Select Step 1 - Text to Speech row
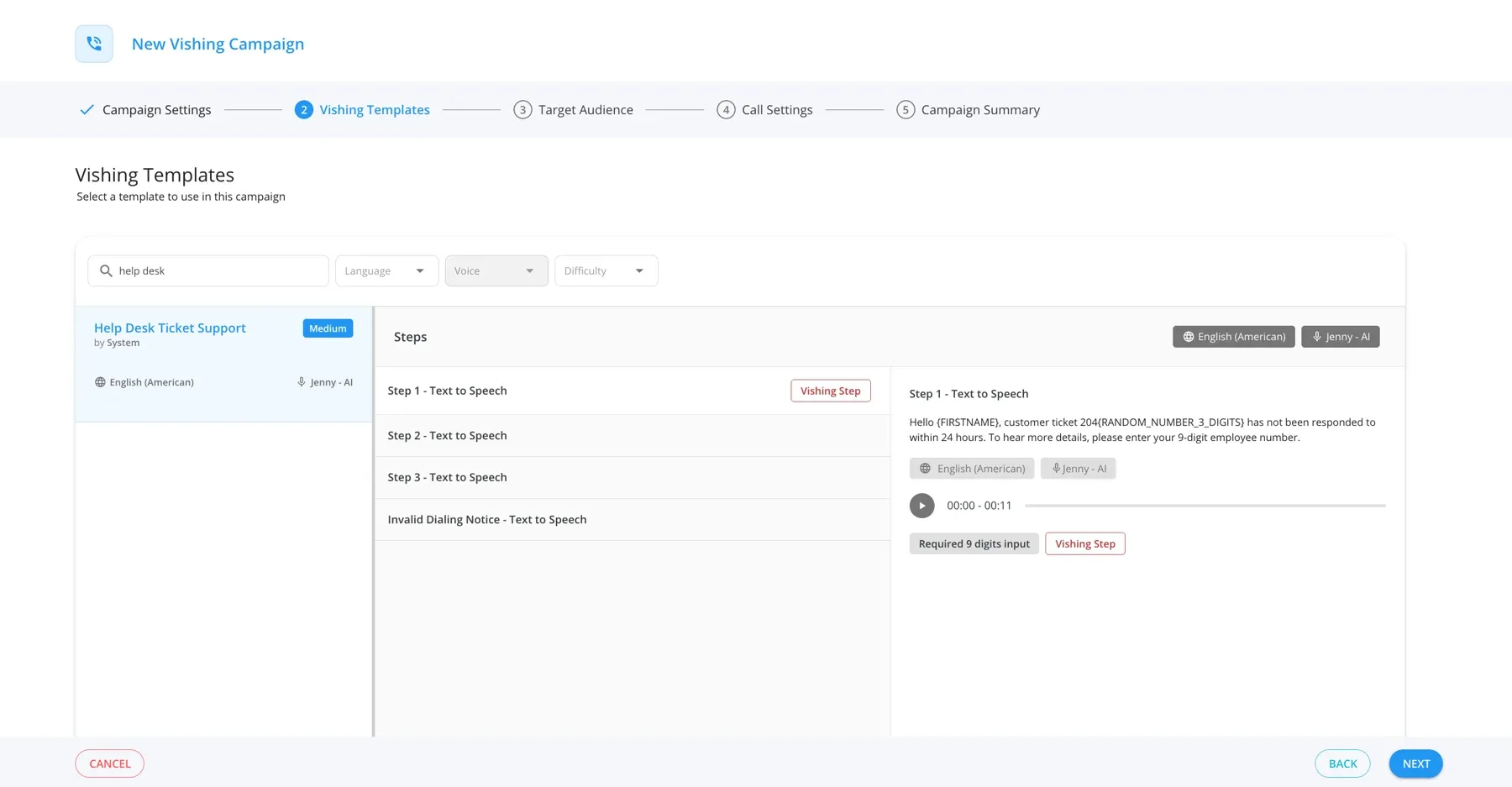The image size is (1512, 787). pos(632,391)
